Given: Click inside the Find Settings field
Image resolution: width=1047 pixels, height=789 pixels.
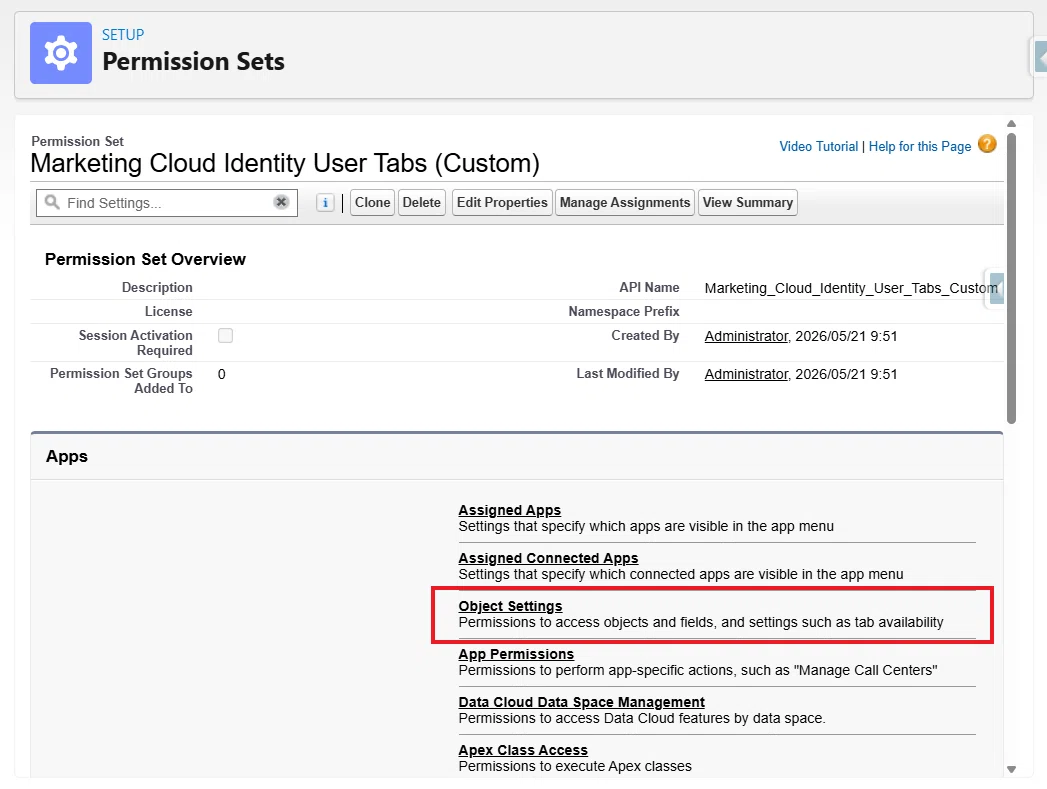Looking at the screenshot, I should point(167,203).
